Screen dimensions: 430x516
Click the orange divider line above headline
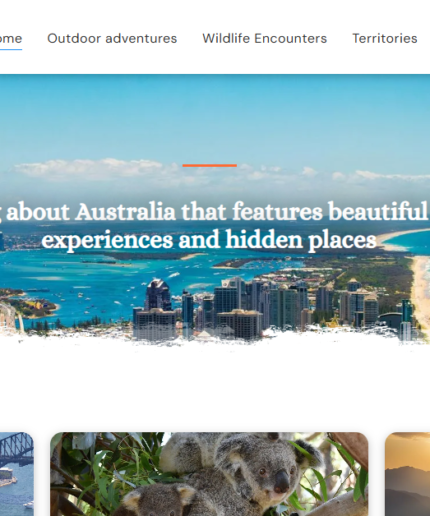tap(210, 165)
